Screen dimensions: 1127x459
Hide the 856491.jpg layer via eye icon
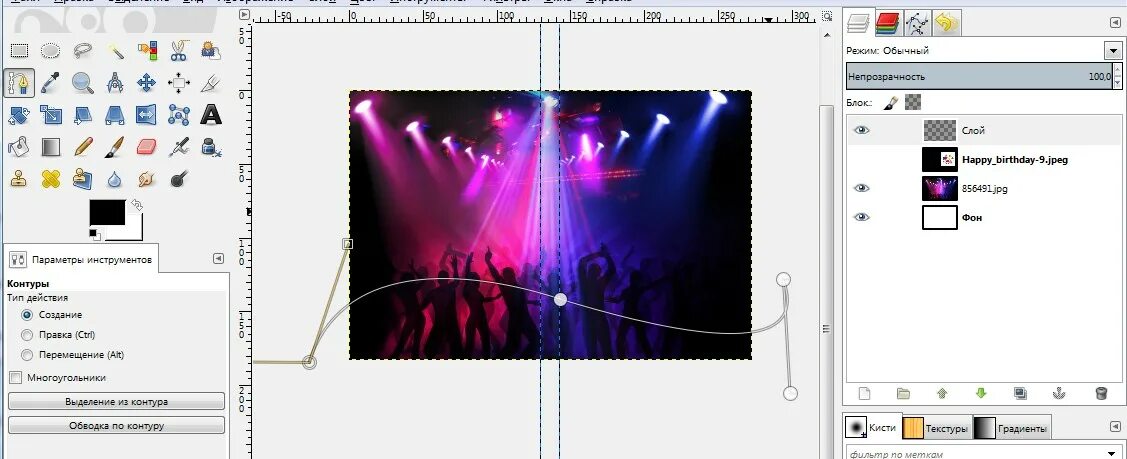[x=861, y=188]
